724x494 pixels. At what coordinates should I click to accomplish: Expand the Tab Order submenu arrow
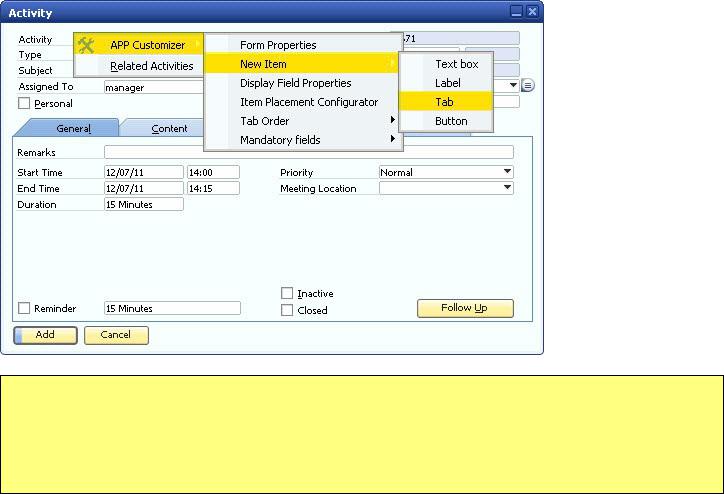pos(392,120)
